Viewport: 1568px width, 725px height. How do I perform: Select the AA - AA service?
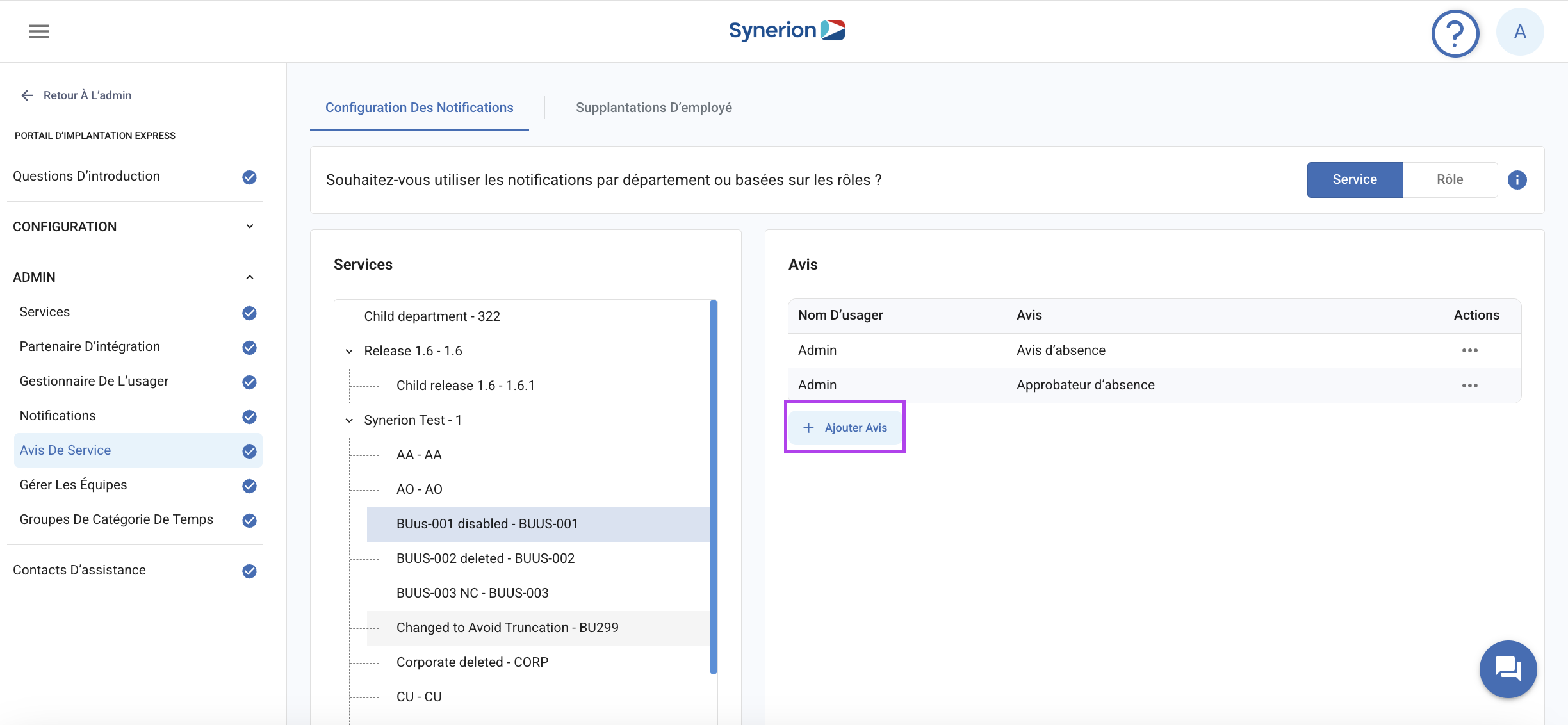(x=419, y=455)
